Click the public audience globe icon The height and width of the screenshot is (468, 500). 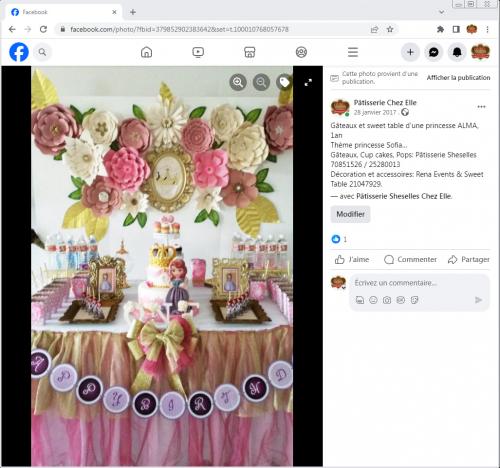pos(405,112)
